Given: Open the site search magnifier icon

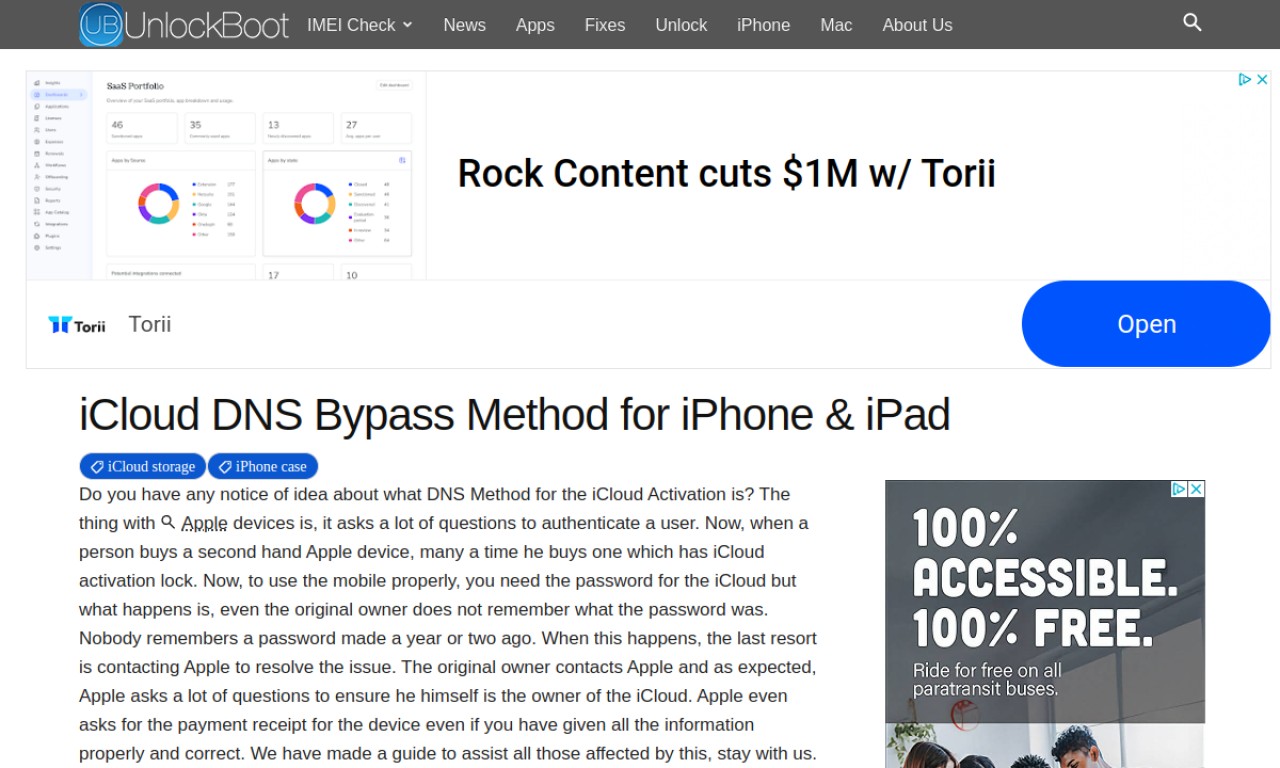Looking at the screenshot, I should (x=1192, y=22).
